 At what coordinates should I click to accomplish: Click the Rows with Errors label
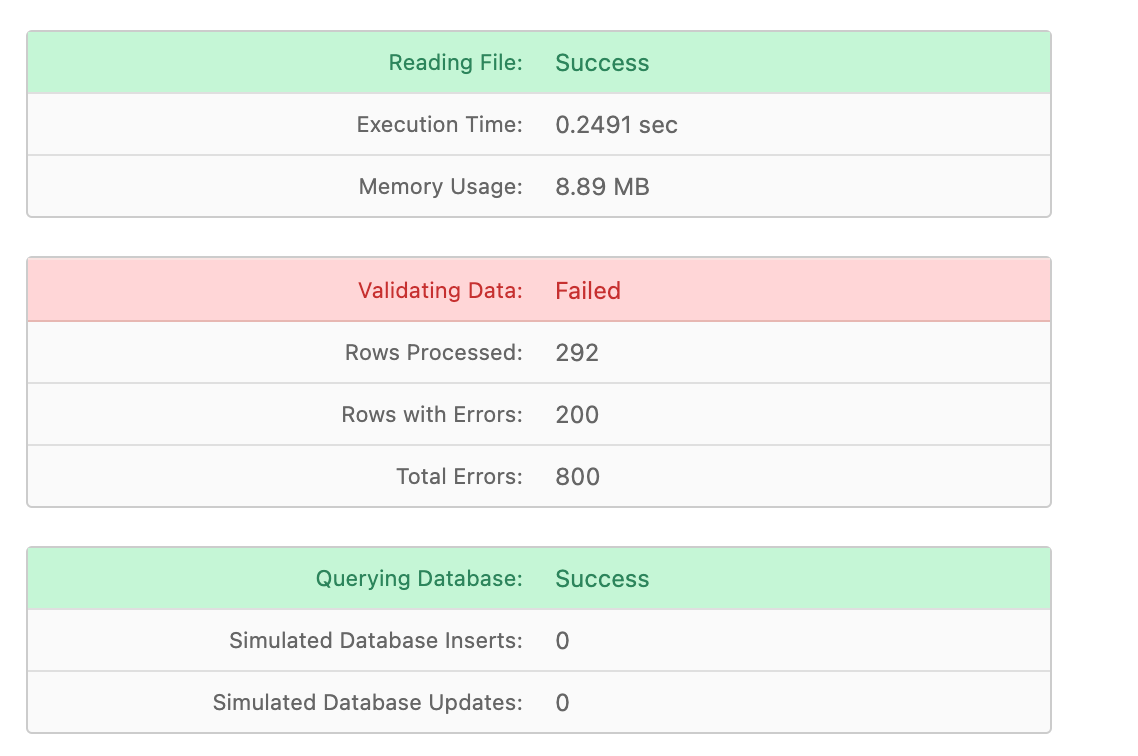[432, 414]
